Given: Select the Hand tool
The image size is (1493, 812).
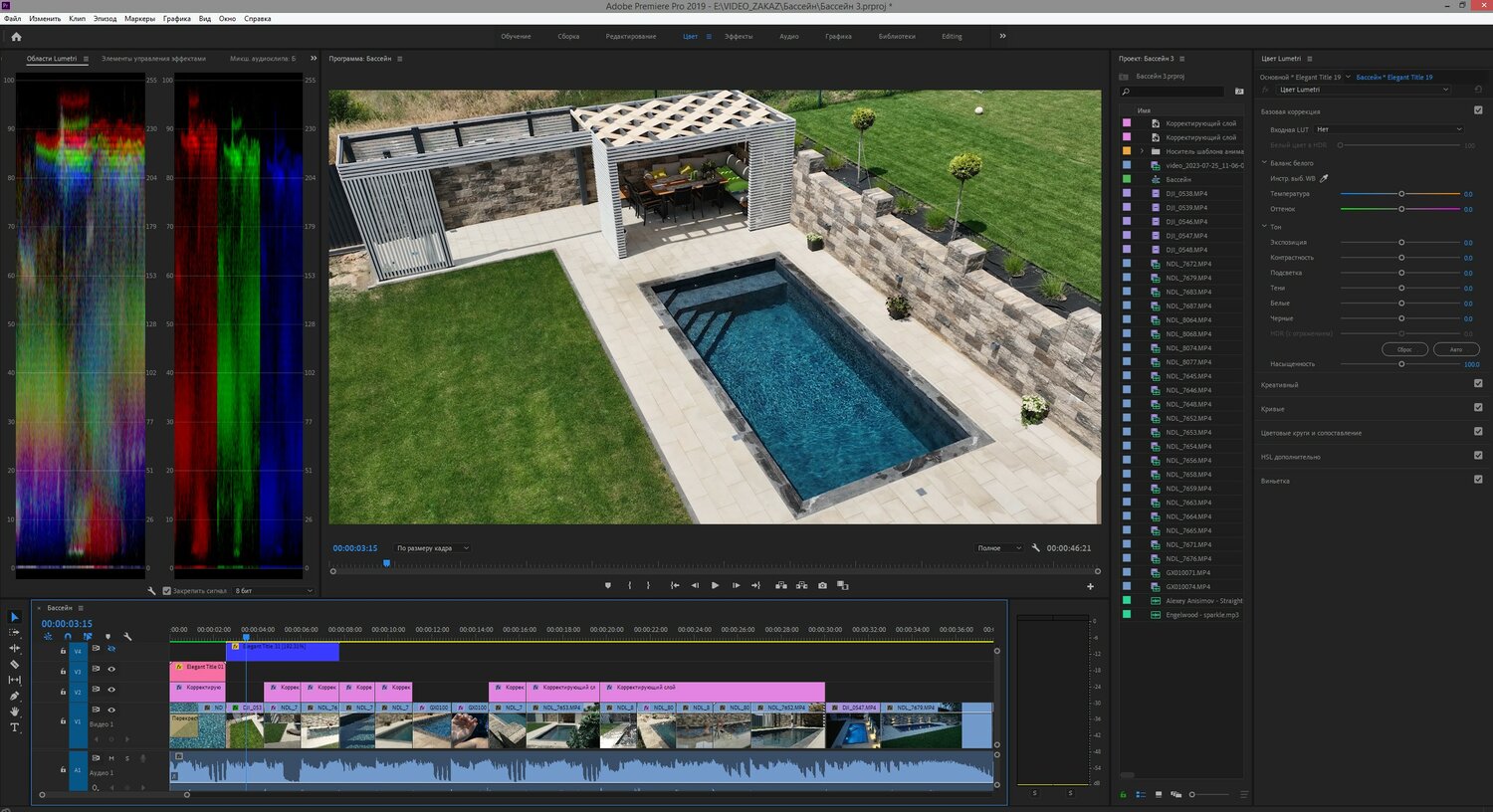Looking at the screenshot, I should (x=14, y=711).
